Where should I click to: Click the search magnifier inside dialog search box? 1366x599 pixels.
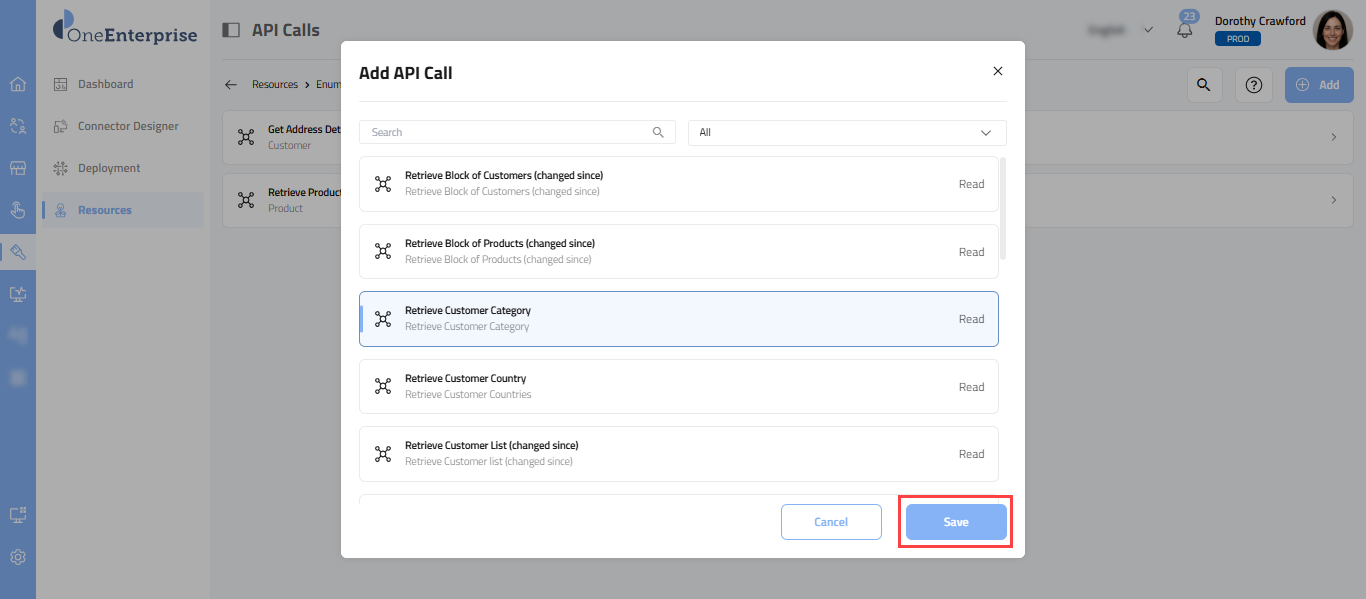pos(658,132)
